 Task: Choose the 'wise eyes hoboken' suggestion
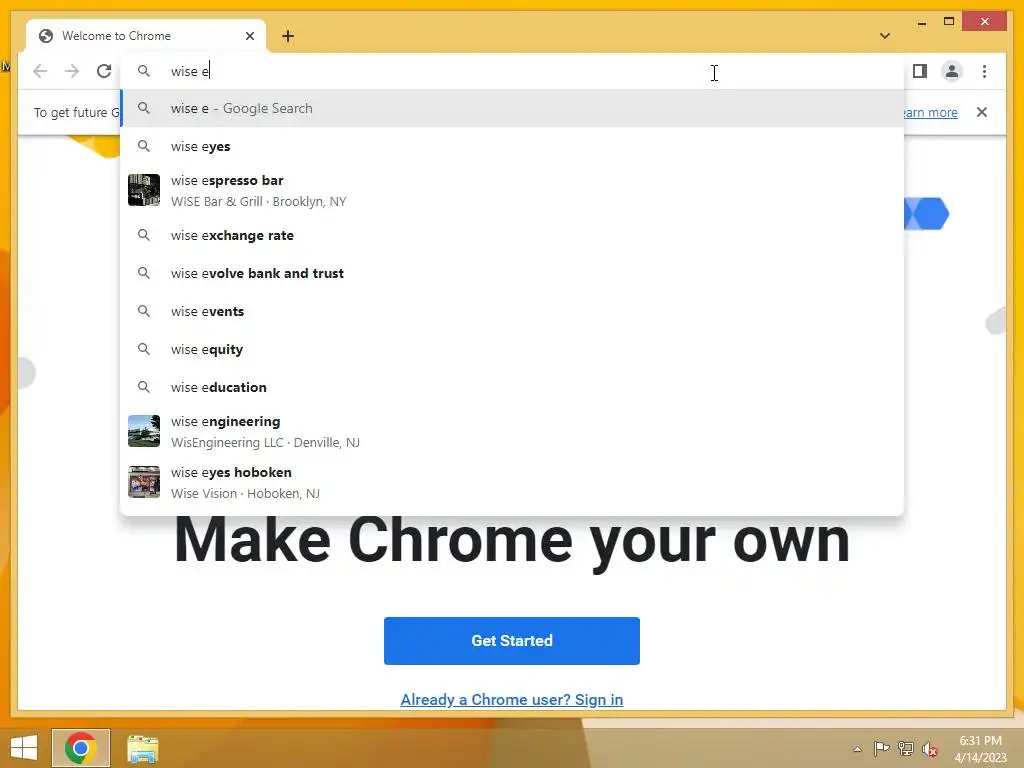point(512,482)
